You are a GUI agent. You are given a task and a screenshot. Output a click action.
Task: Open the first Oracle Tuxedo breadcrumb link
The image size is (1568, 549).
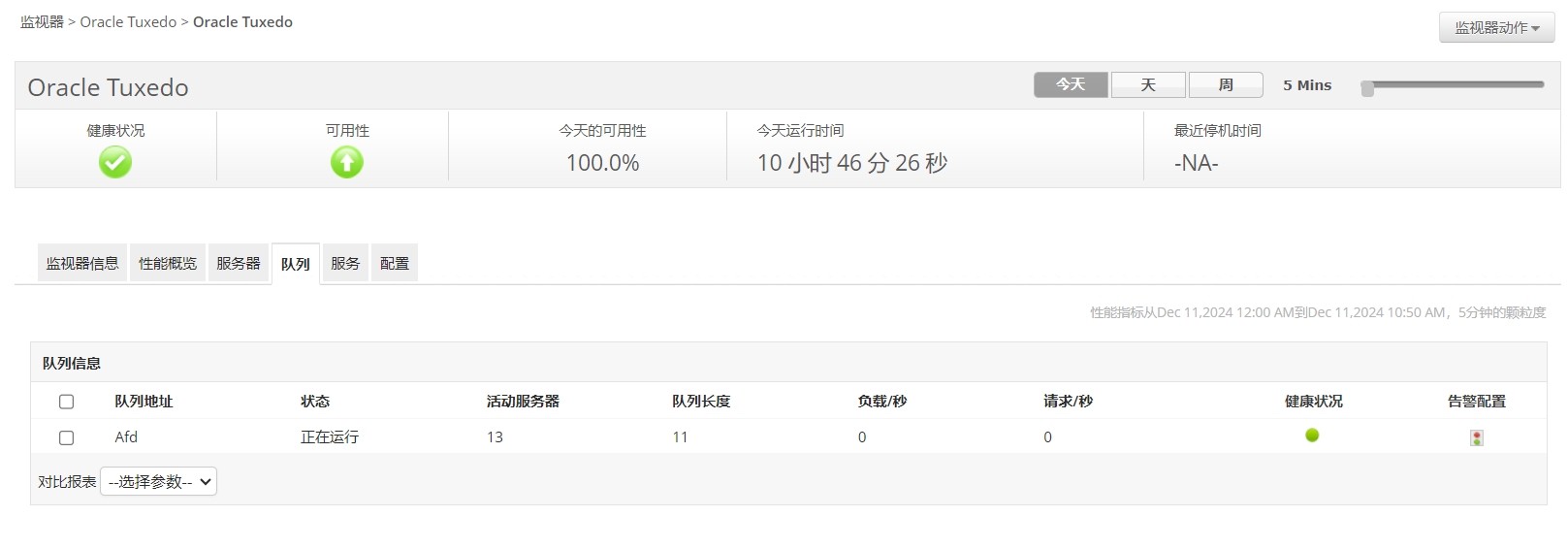[128, 22]
